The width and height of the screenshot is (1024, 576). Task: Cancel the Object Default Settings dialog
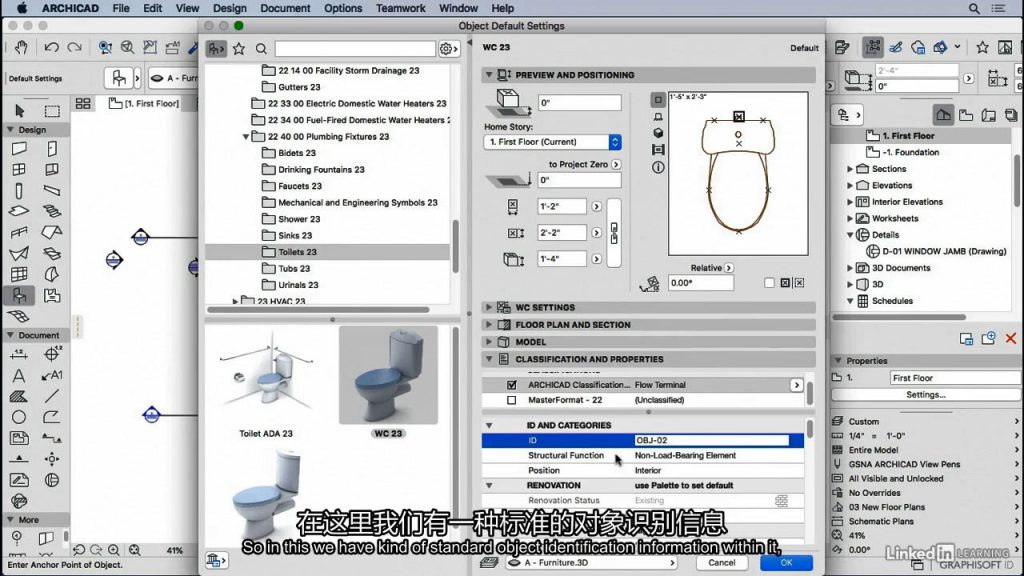point(722,562)
